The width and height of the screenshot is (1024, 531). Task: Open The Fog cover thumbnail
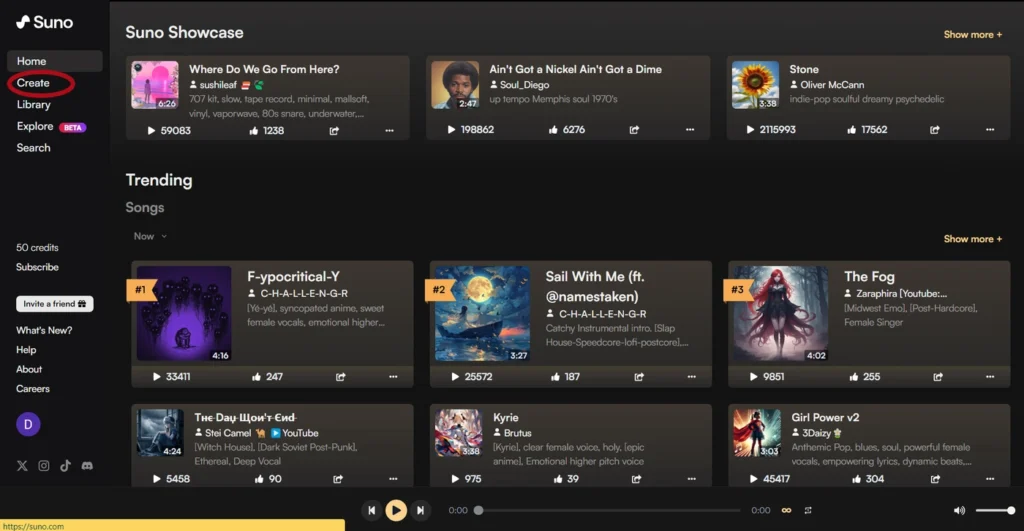pos(781,314)
